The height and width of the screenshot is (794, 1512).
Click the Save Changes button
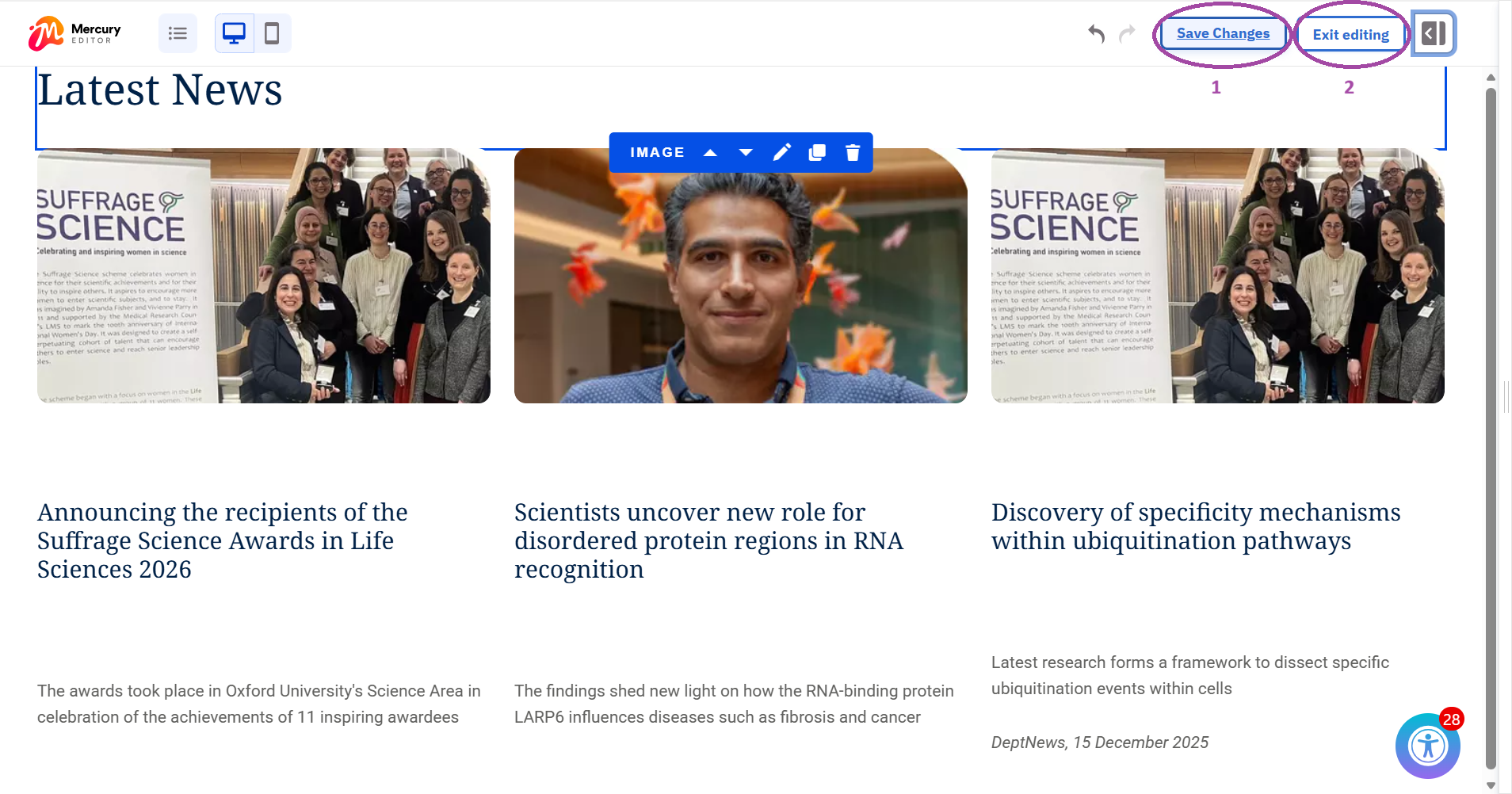pyautogui.click(x=1223, y=33)
